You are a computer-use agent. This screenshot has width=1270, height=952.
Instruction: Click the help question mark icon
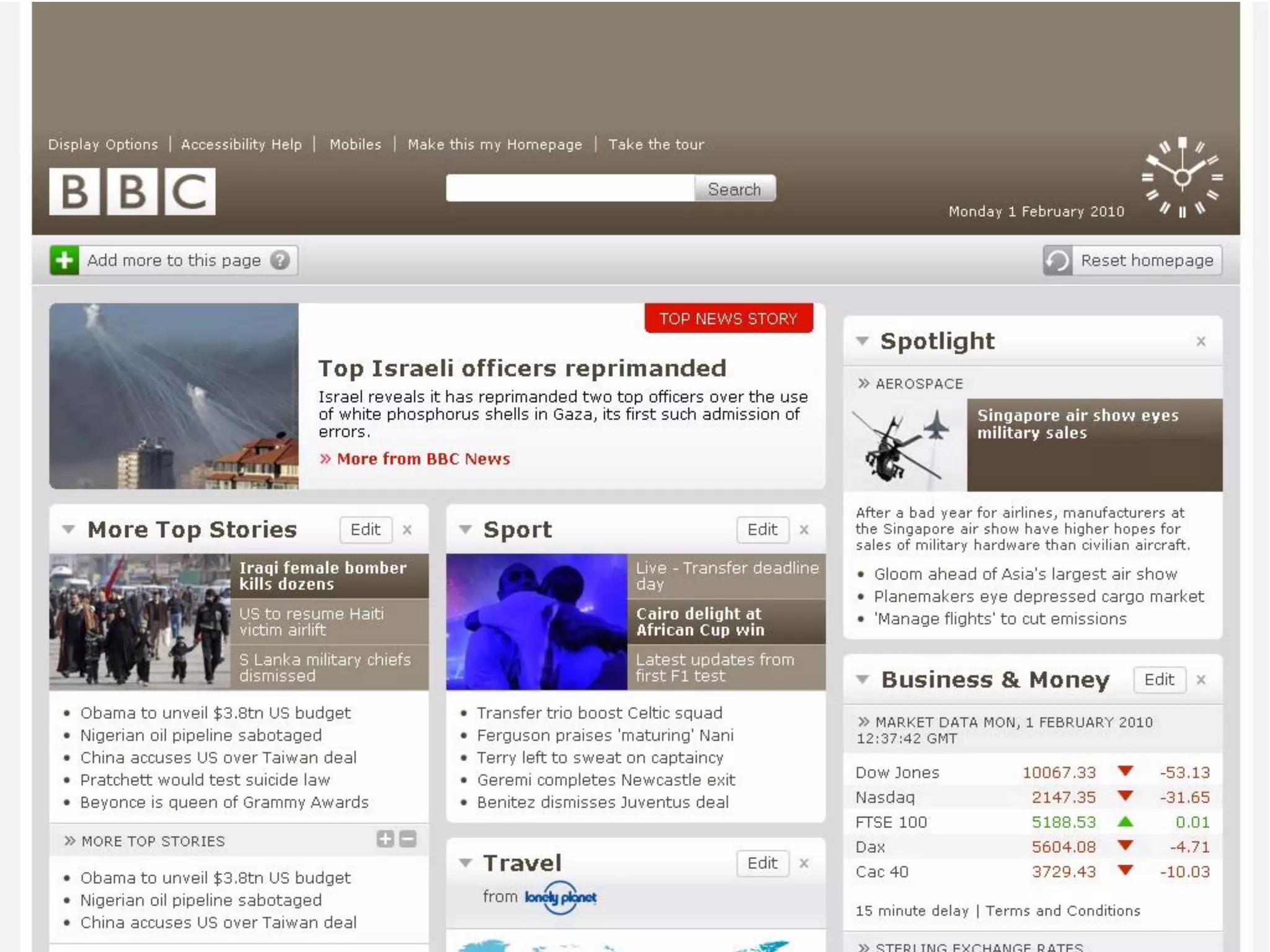pyautogui.click(x=280, y=260)
